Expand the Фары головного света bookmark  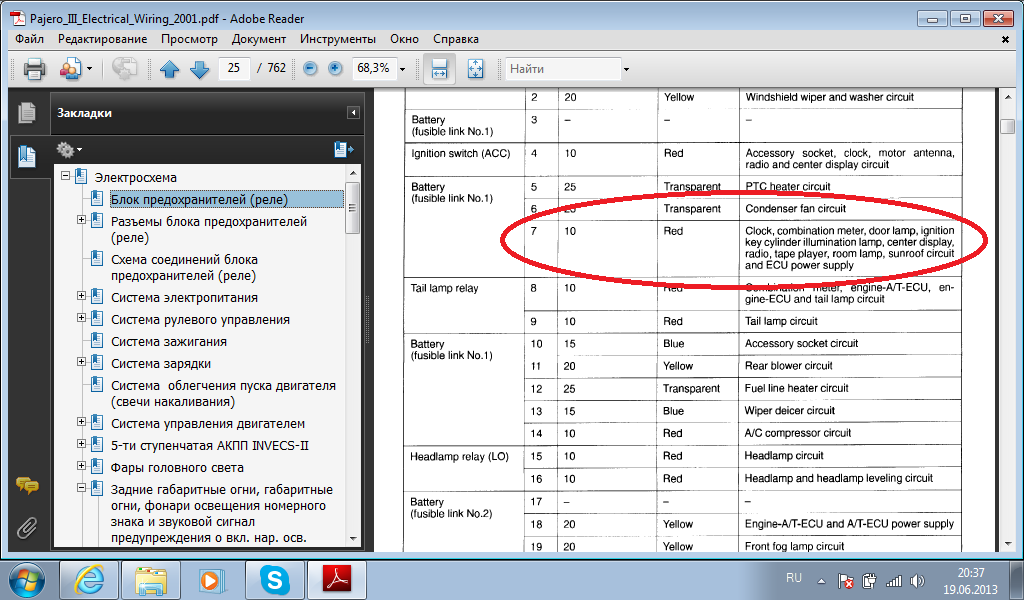tap(82, 467)
